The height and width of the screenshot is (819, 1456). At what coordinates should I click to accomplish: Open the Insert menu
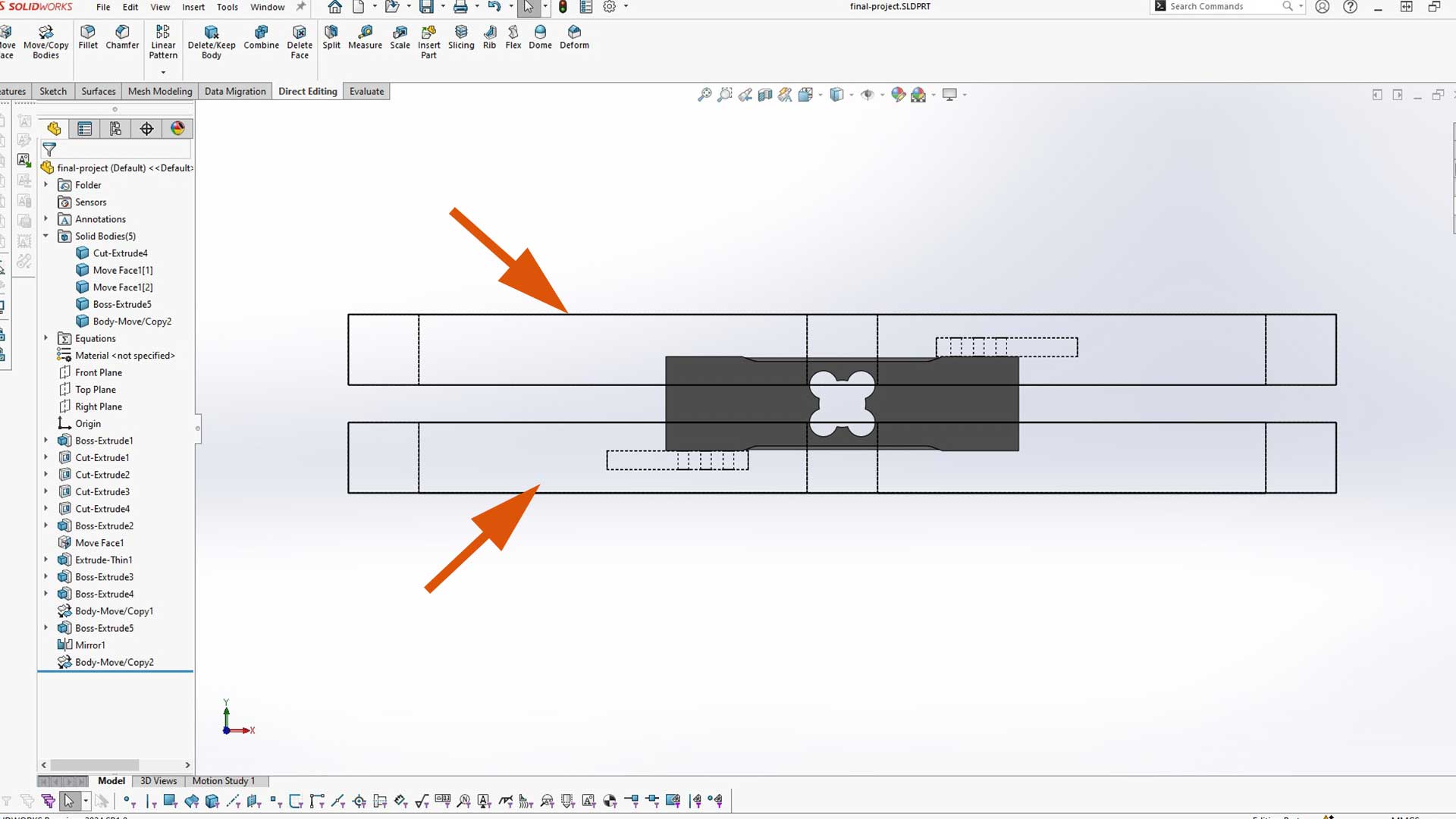tap(193, 7)
